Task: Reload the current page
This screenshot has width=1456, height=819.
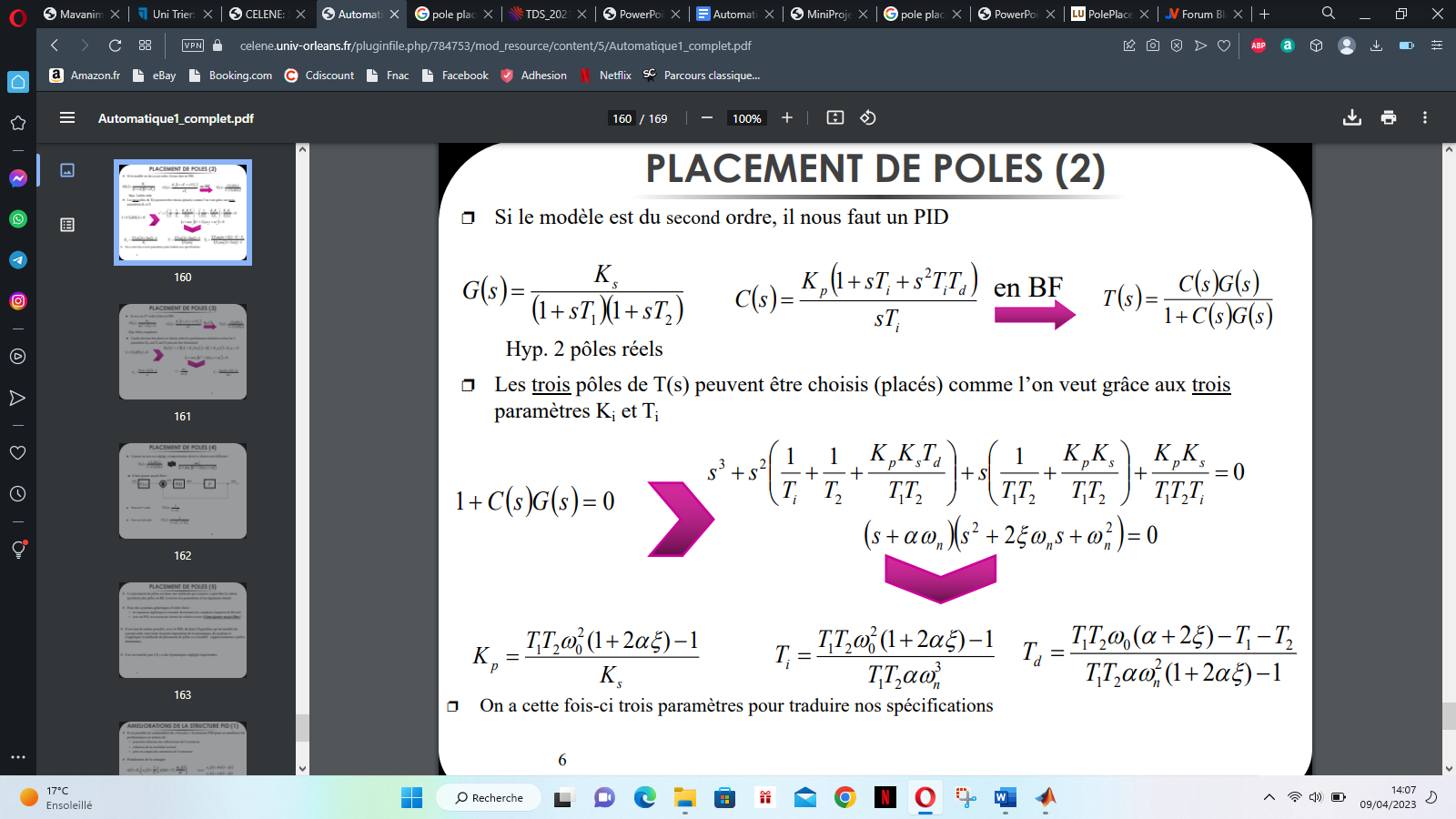Action: pyautogui.click(x=115, y=45)
